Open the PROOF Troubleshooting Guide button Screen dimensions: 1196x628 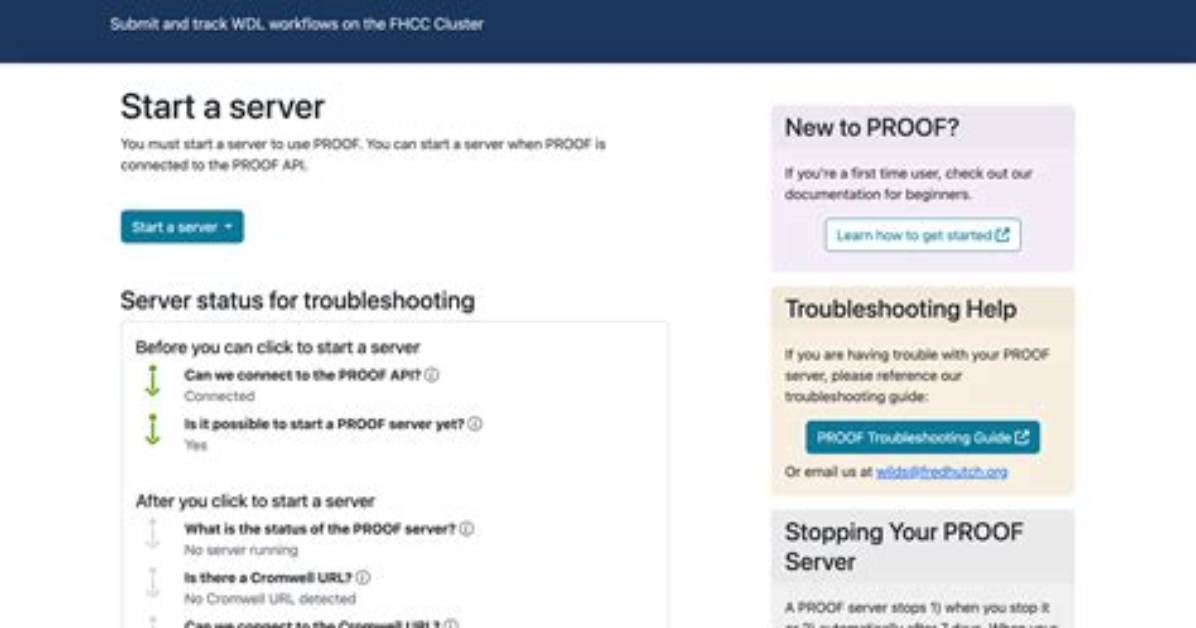922,437
